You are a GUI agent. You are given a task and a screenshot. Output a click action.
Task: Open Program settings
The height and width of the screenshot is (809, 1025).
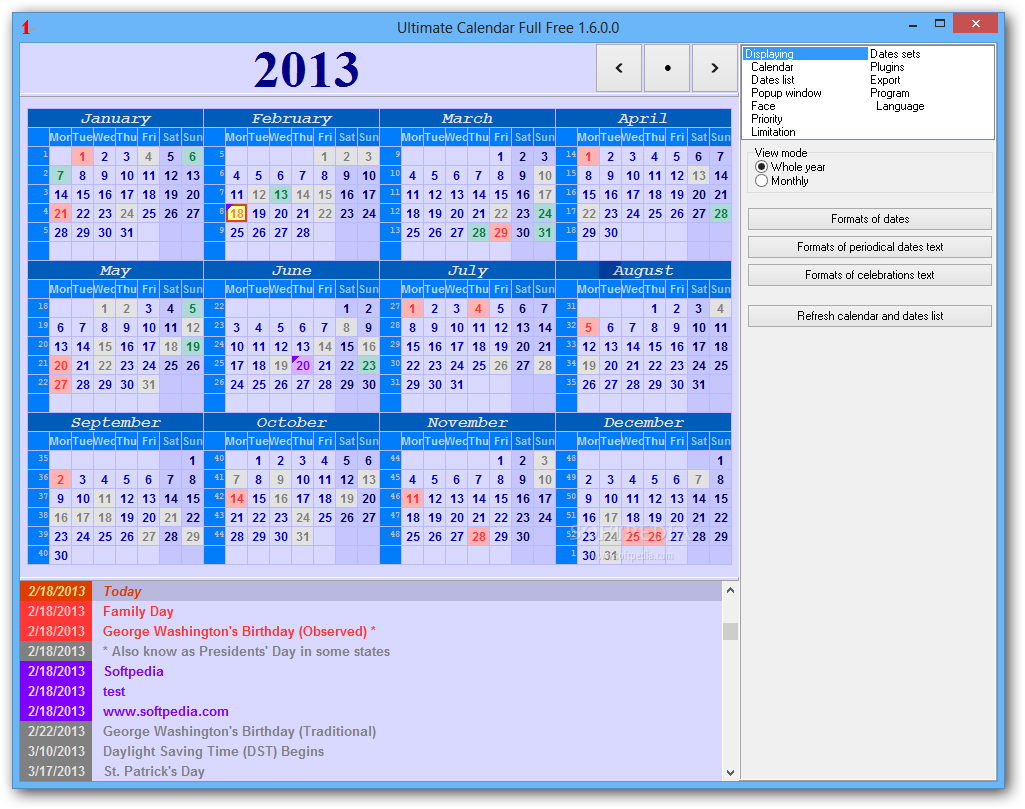click(889, 93)
